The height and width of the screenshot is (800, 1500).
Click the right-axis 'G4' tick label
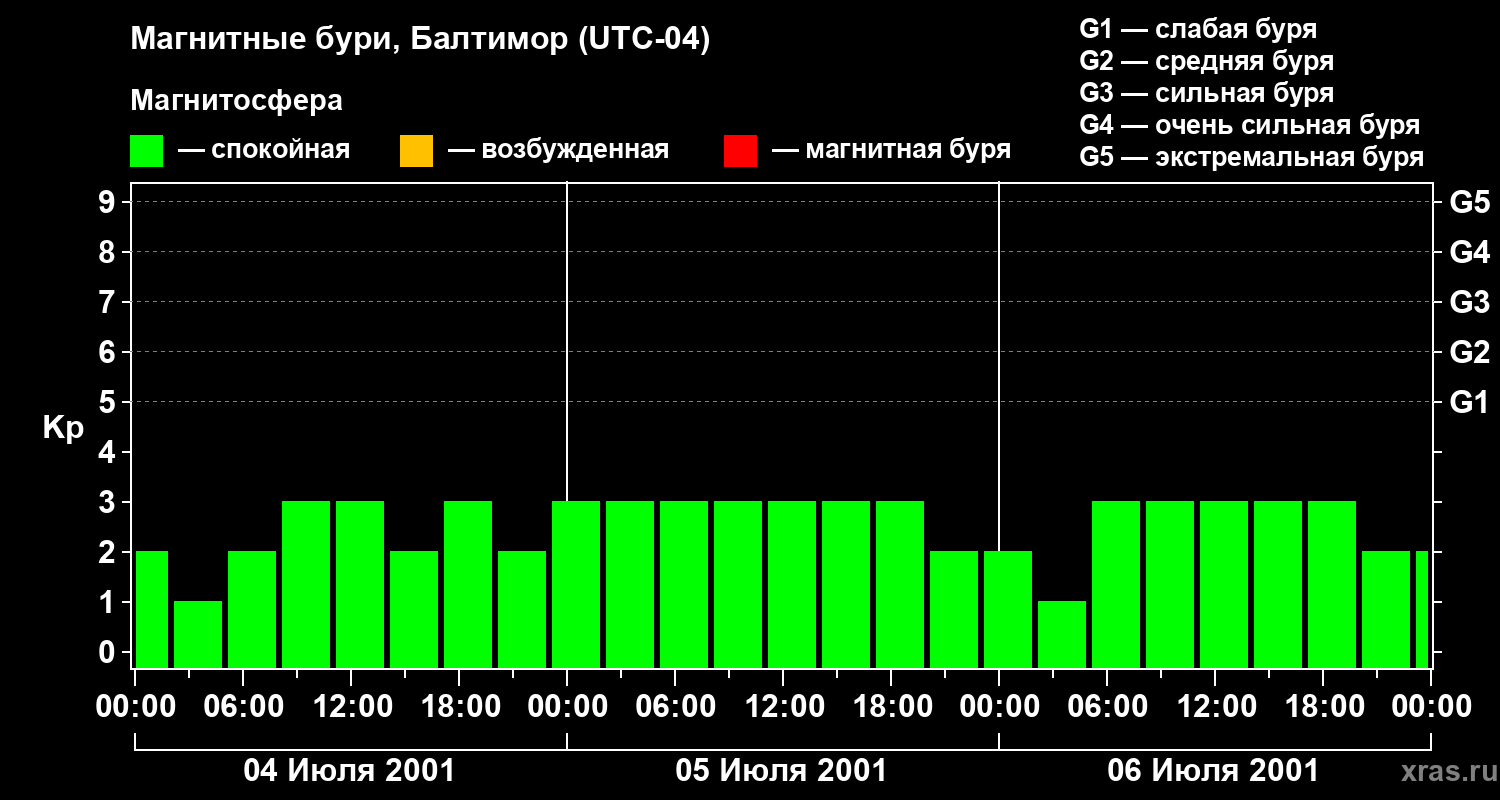(1469, 252)
